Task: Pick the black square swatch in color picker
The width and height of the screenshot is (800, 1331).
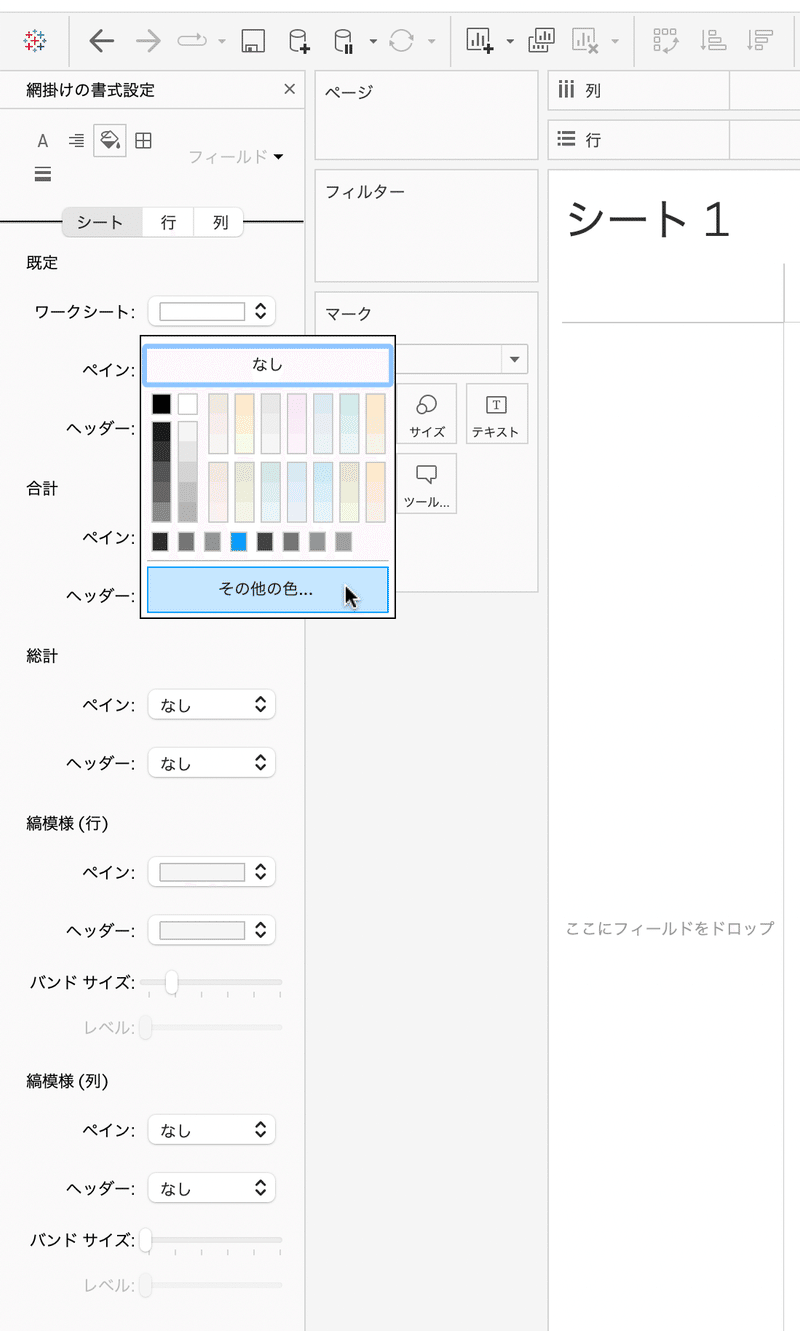Action: [162, 404]
